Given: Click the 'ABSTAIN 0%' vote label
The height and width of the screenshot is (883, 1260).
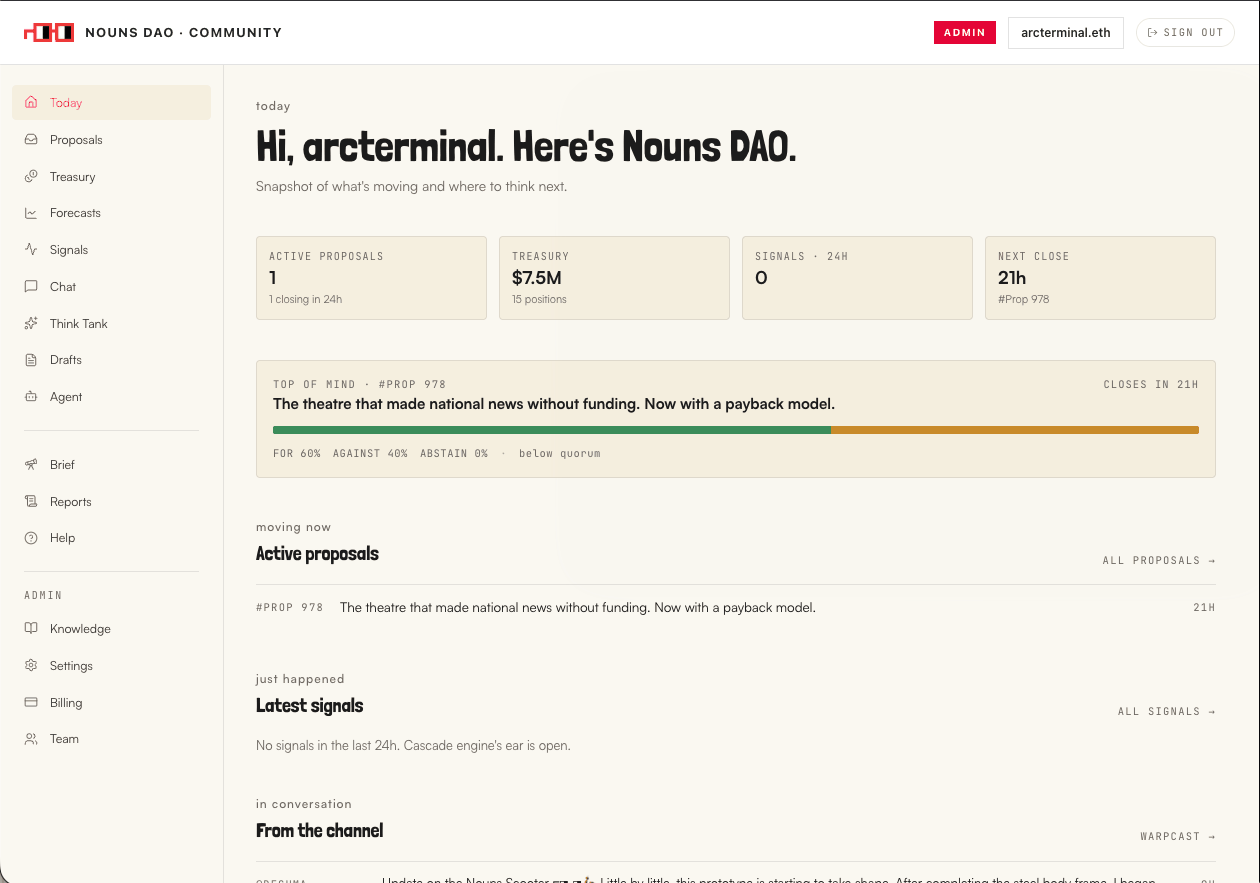Looking at the screenshot, I should [454, 453].
